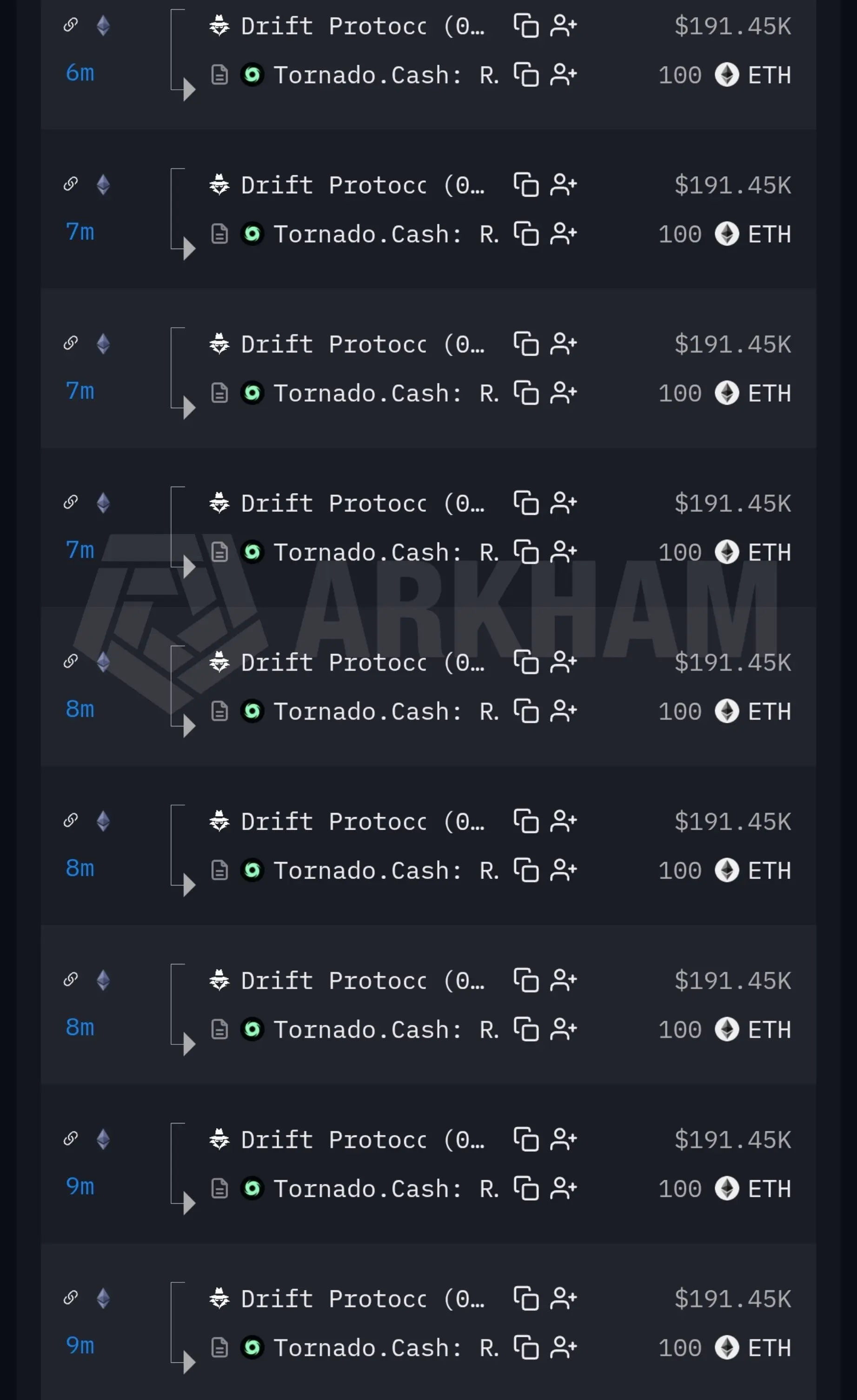
Task: Click the ETH coin icon in the last 8m row
Action: point(726,1029)
